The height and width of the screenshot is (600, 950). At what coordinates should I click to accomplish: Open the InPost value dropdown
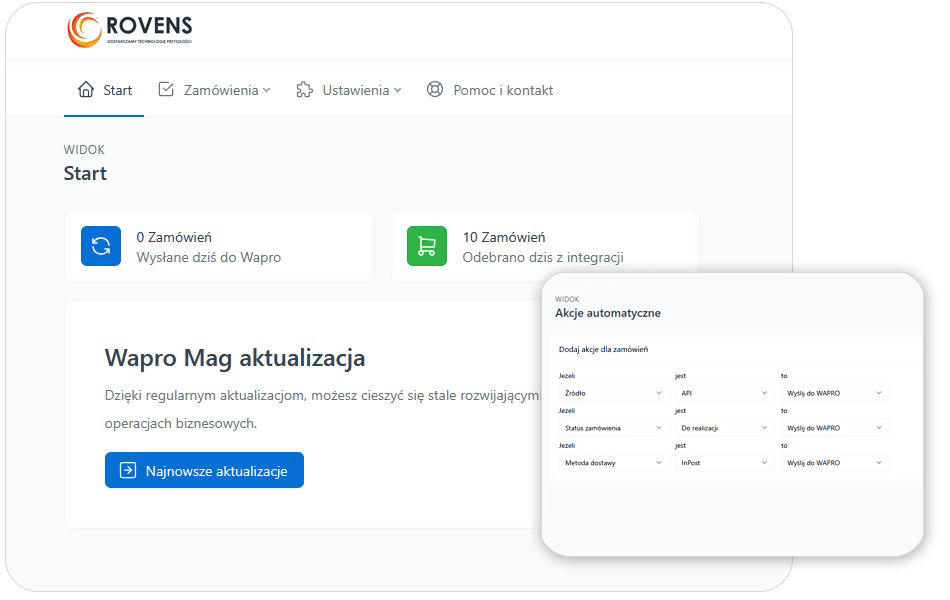pos(724,463)
